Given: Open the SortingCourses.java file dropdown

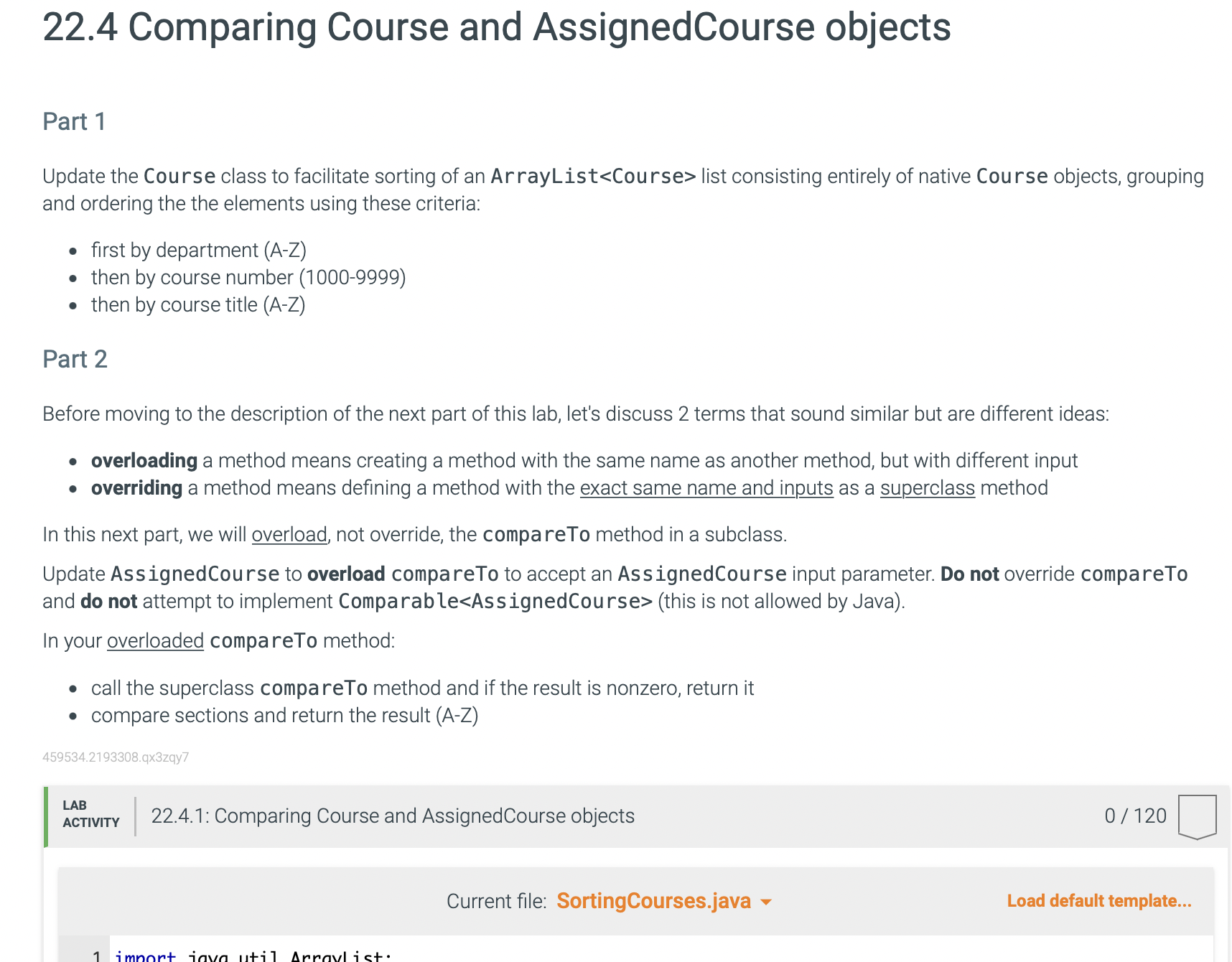Looking at the screenshot, I should click(x=654, y=901).
